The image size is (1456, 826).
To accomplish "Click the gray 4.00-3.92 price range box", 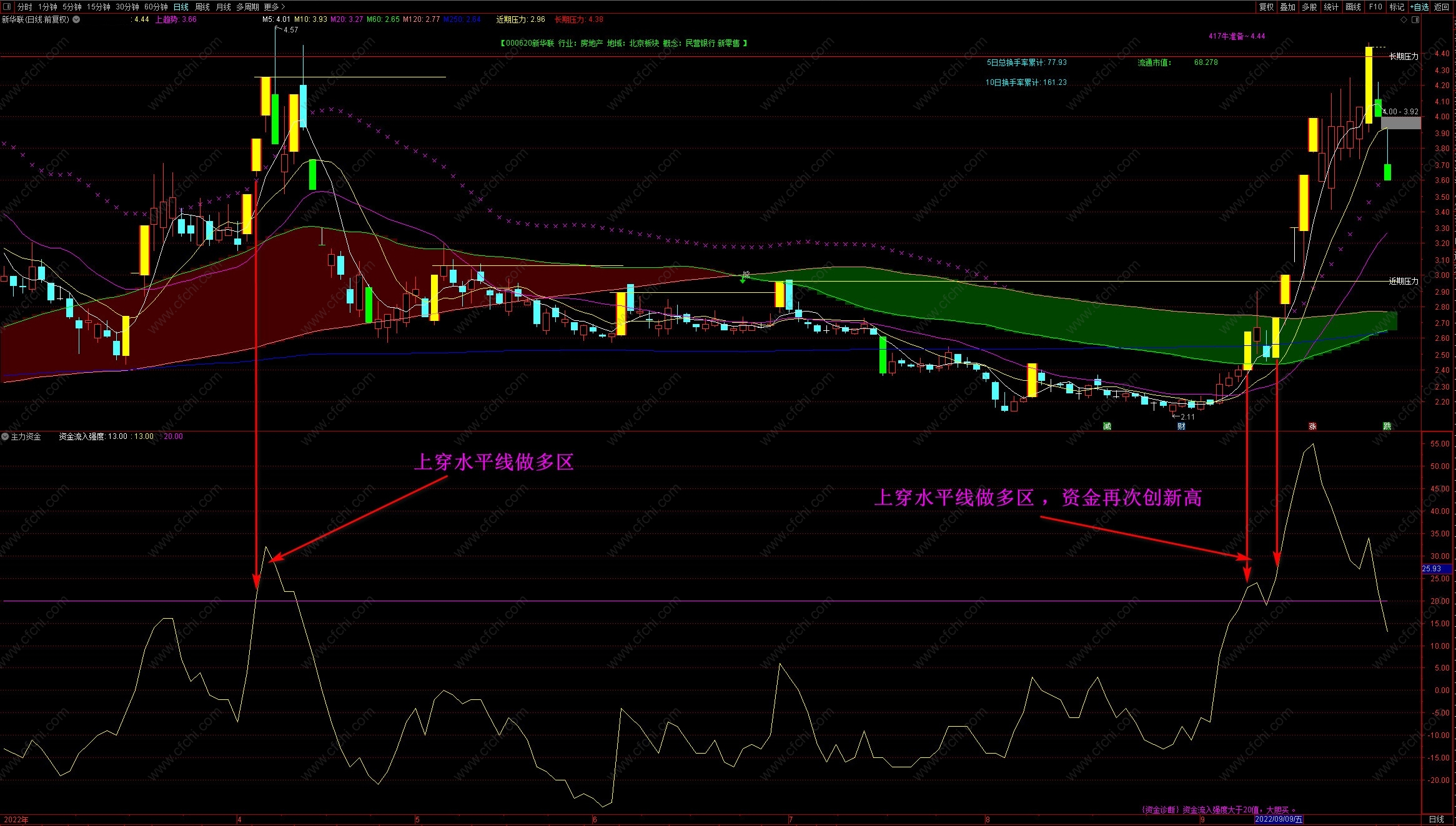I will (1400, 122).
